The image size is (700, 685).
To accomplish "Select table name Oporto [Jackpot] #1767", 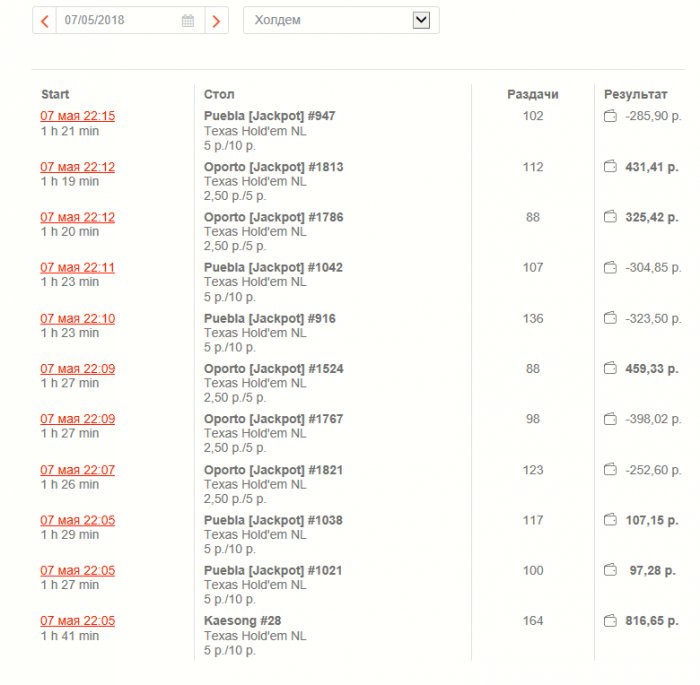I will point(274,419).
